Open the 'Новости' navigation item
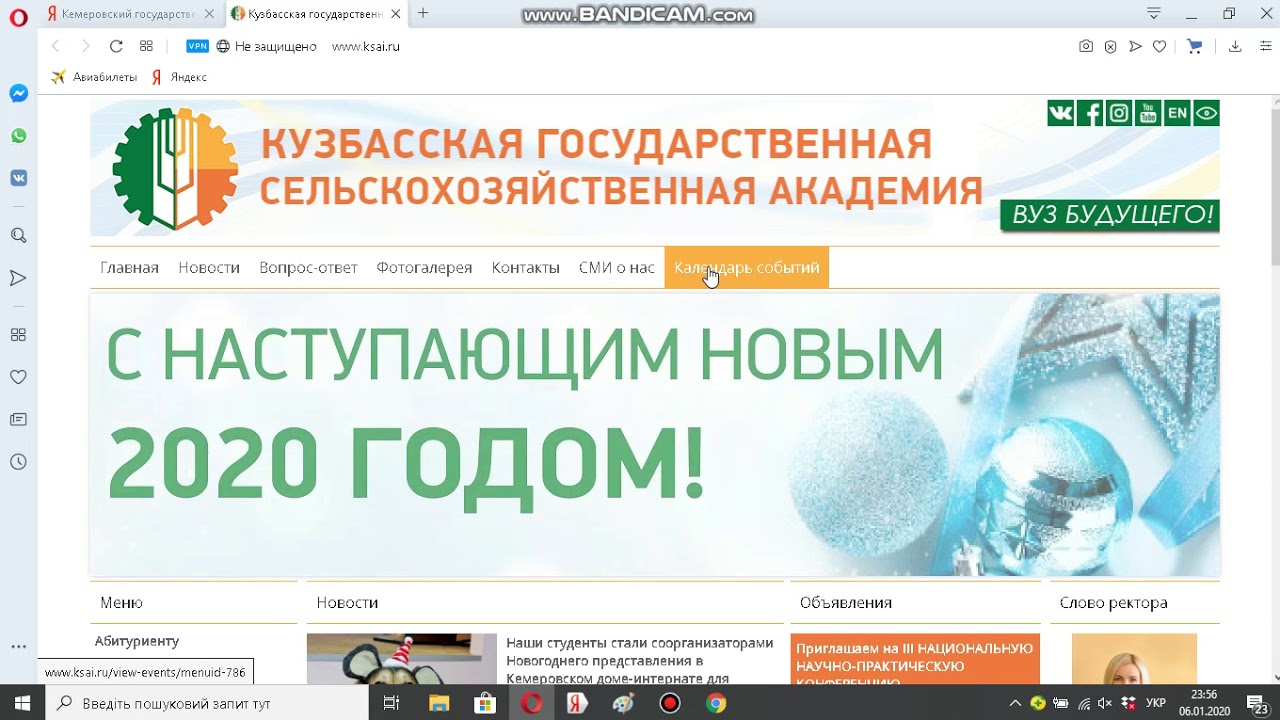The image size is (1280, 720). click(209, 268)
